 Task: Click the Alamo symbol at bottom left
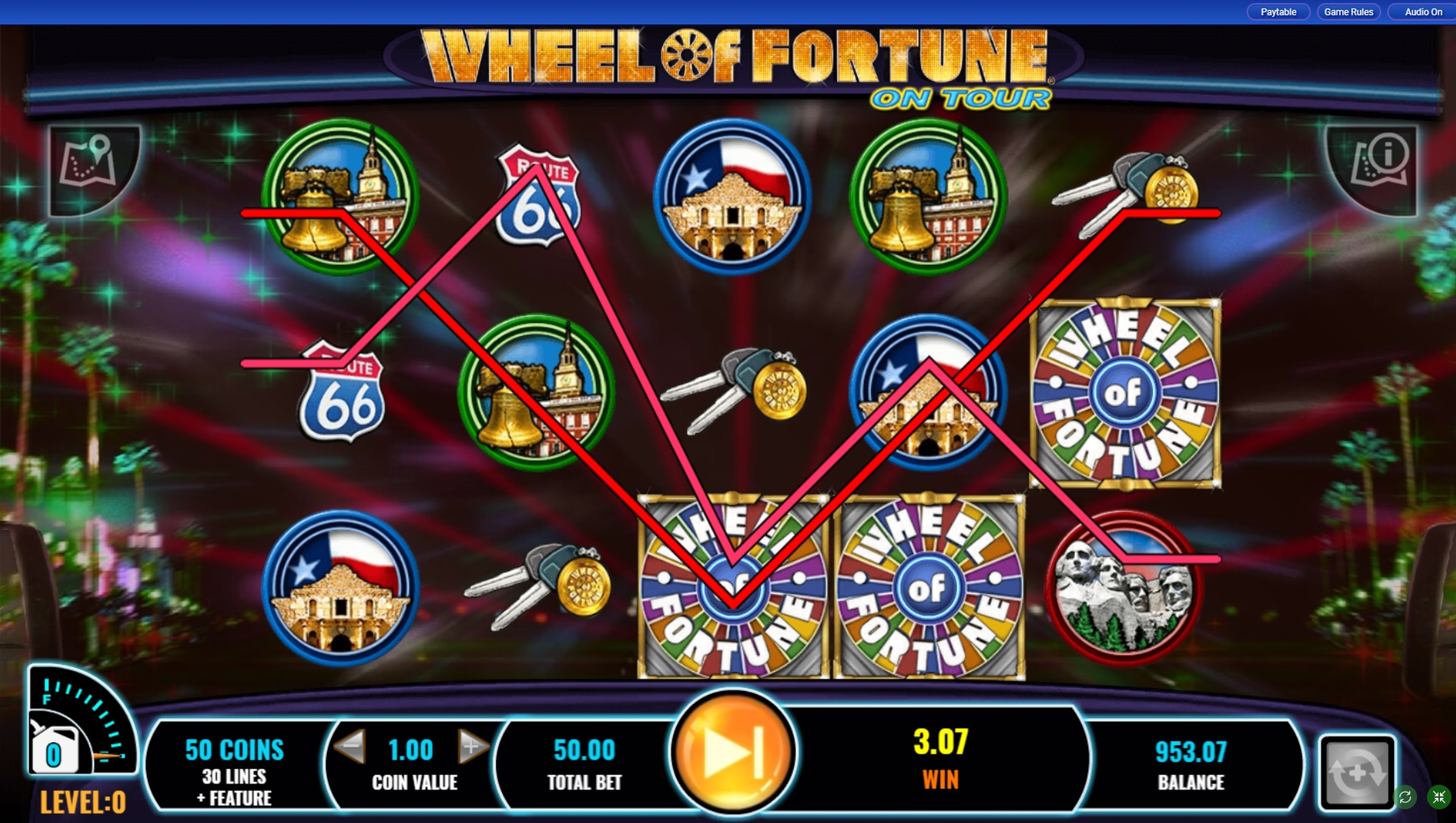[341, 588]
